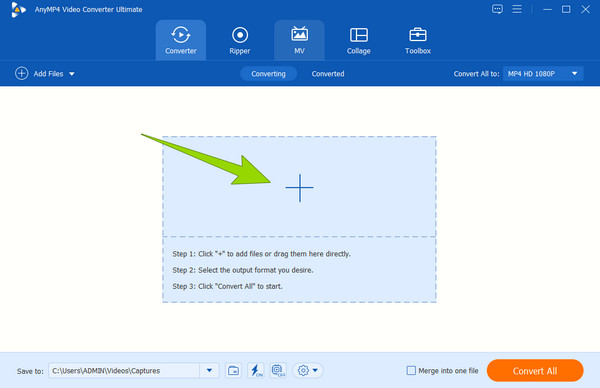600x388 pixels.
Task: Enable Merge into one file checkbox
Action: point(411,370)
